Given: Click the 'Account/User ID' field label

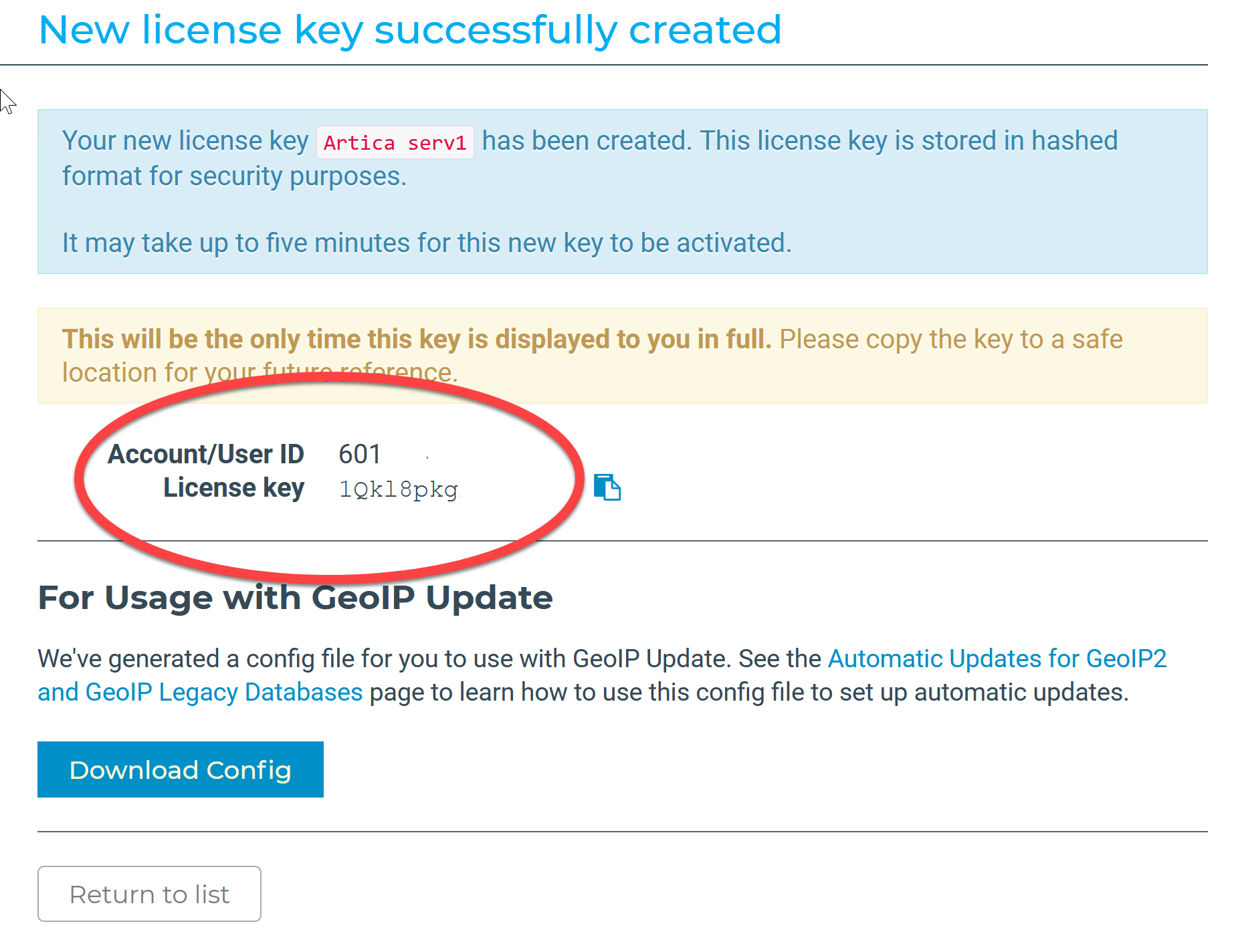Looking at the screenshot, I should click(206, 455).
